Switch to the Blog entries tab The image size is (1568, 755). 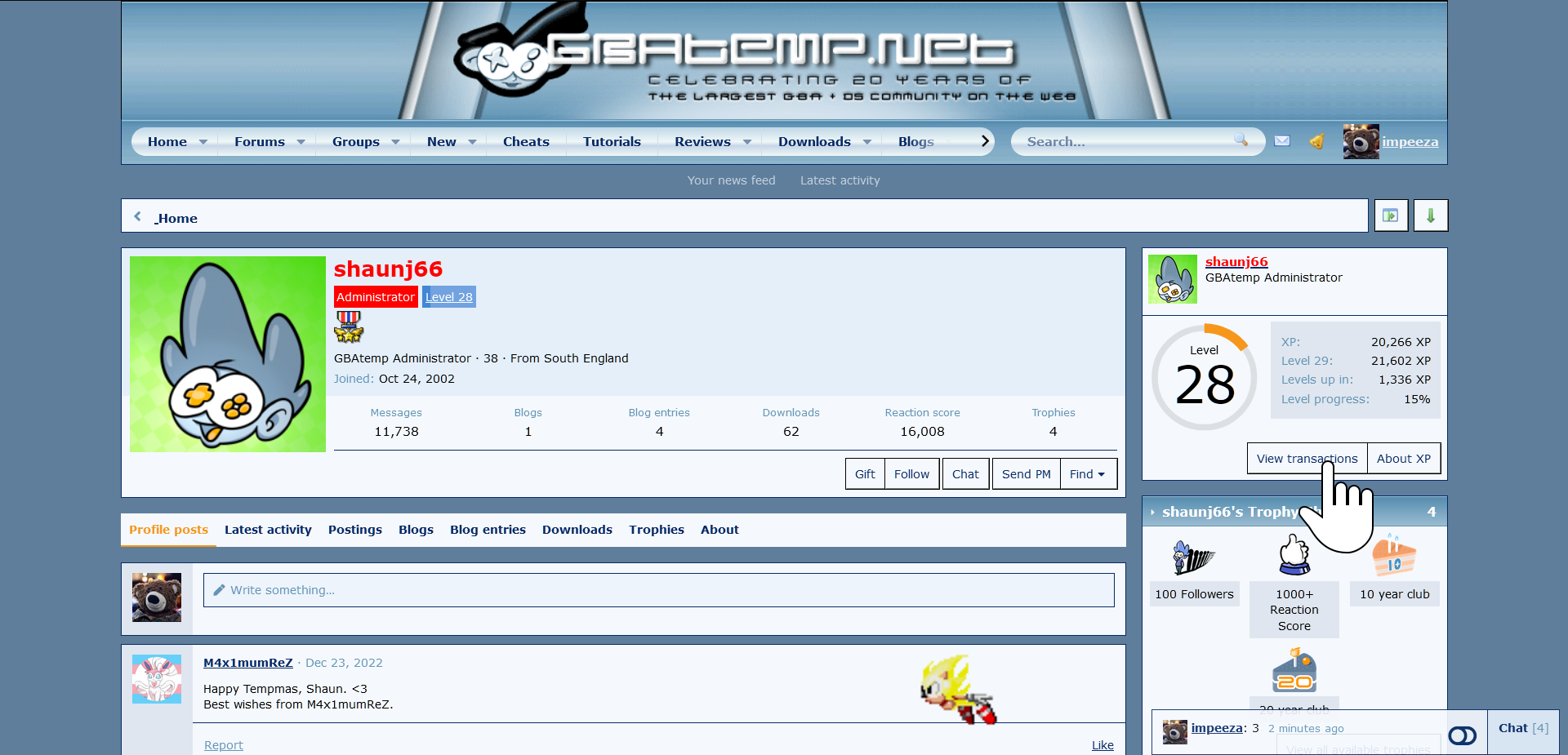[488, 530]
